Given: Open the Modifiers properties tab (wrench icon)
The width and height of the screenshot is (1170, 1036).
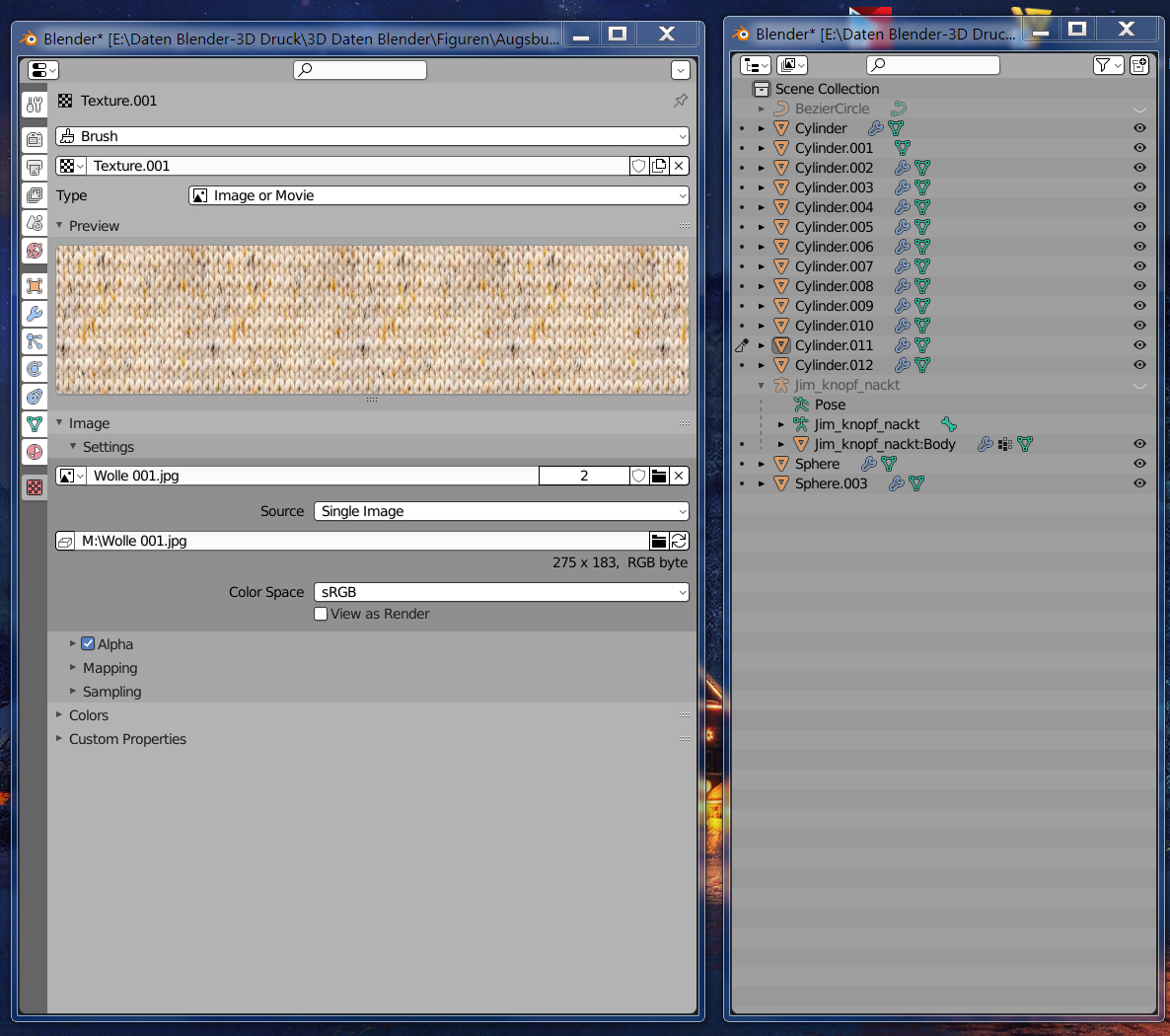Looking at the screenshot, I should [x=35, y=314].
